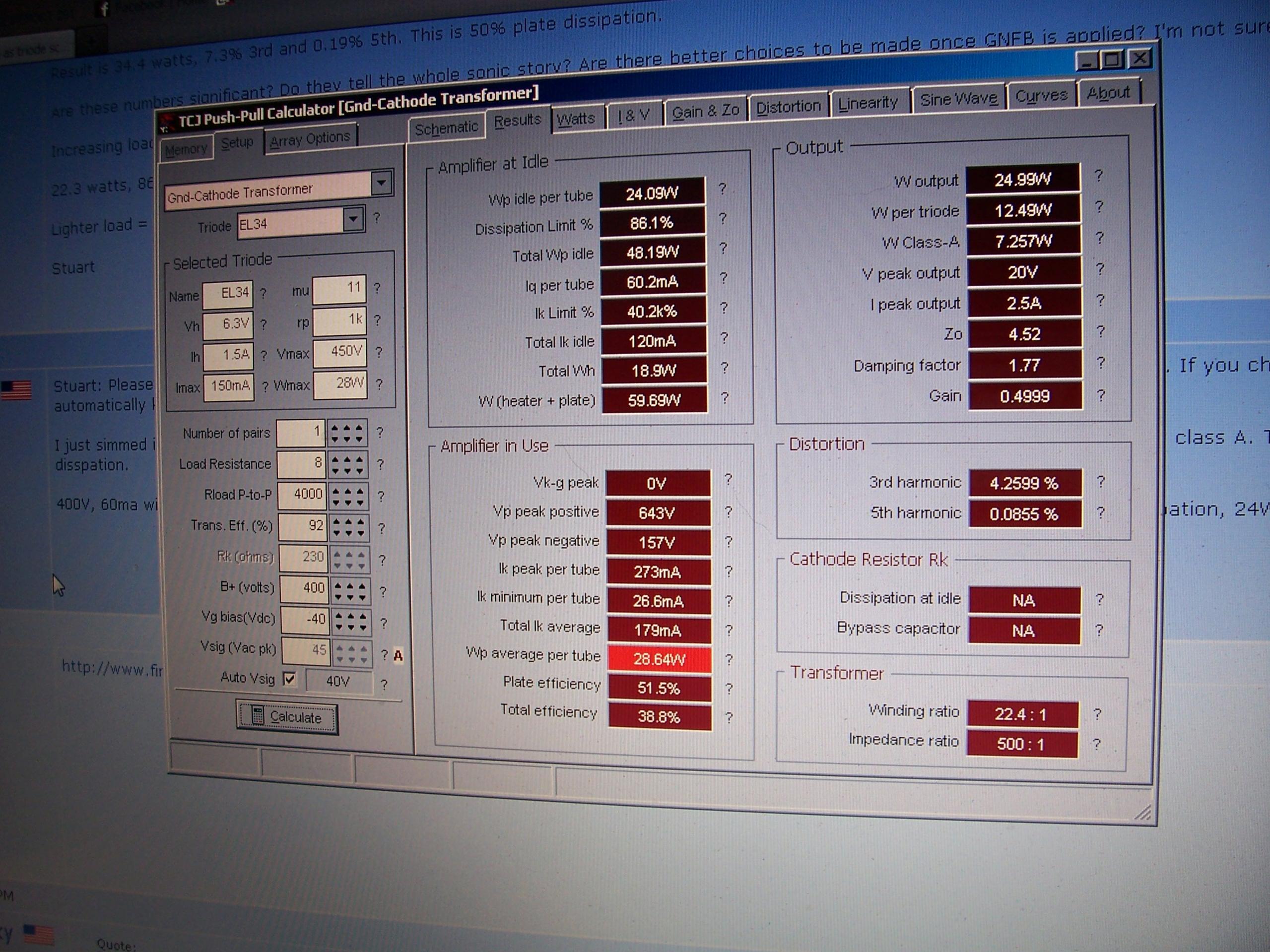Click the help icon for Vp peak positive
The height and width of the screenshot is (952, 1270).
point(729,511)
